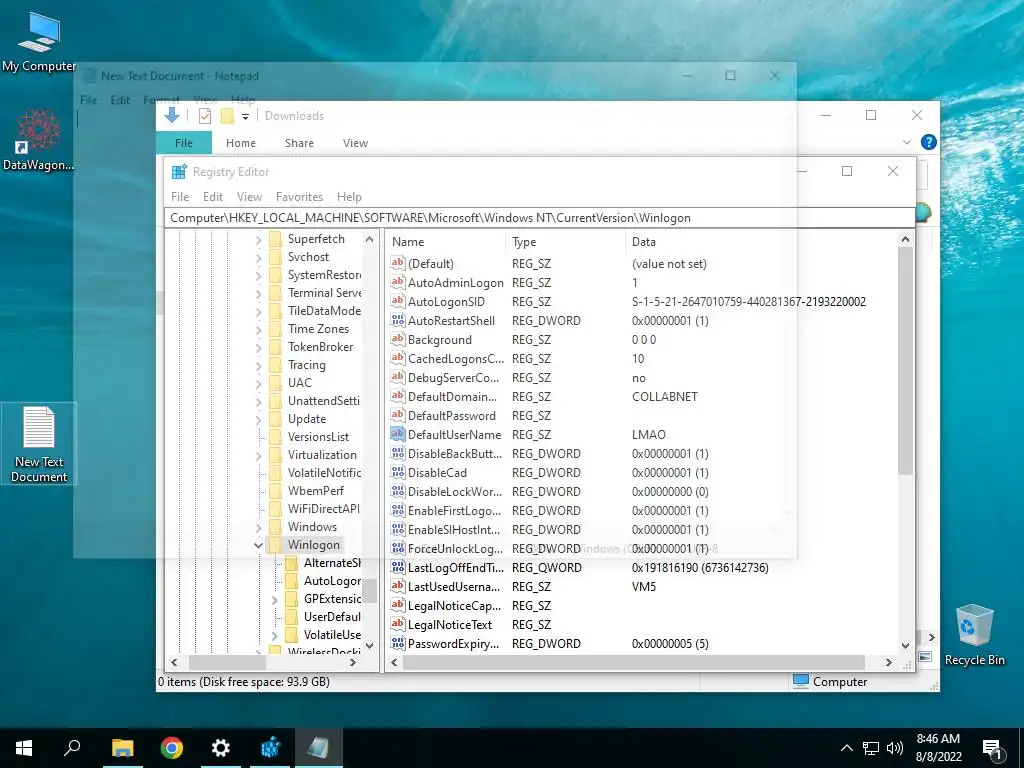Open the Explorer Home ribbon tab
The width and height of the screenshot is (1024, 768).
pos(241,143)
